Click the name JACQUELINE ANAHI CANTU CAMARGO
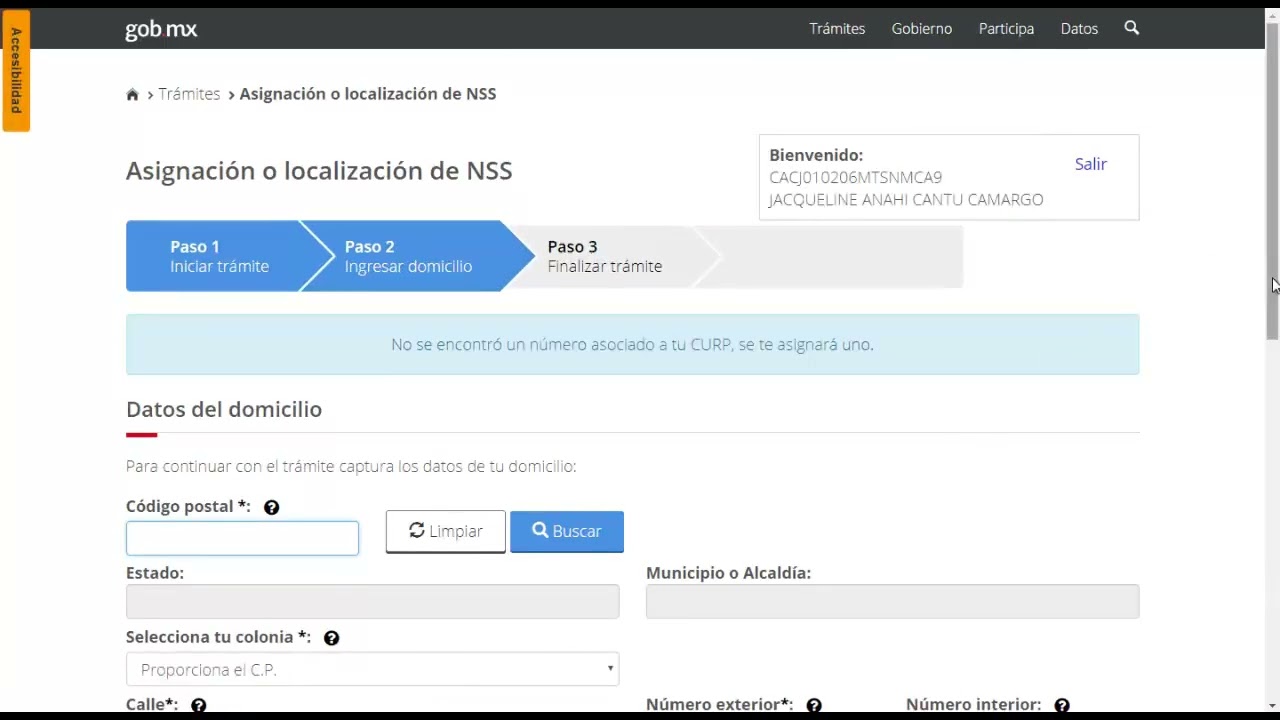 [906, 199]
